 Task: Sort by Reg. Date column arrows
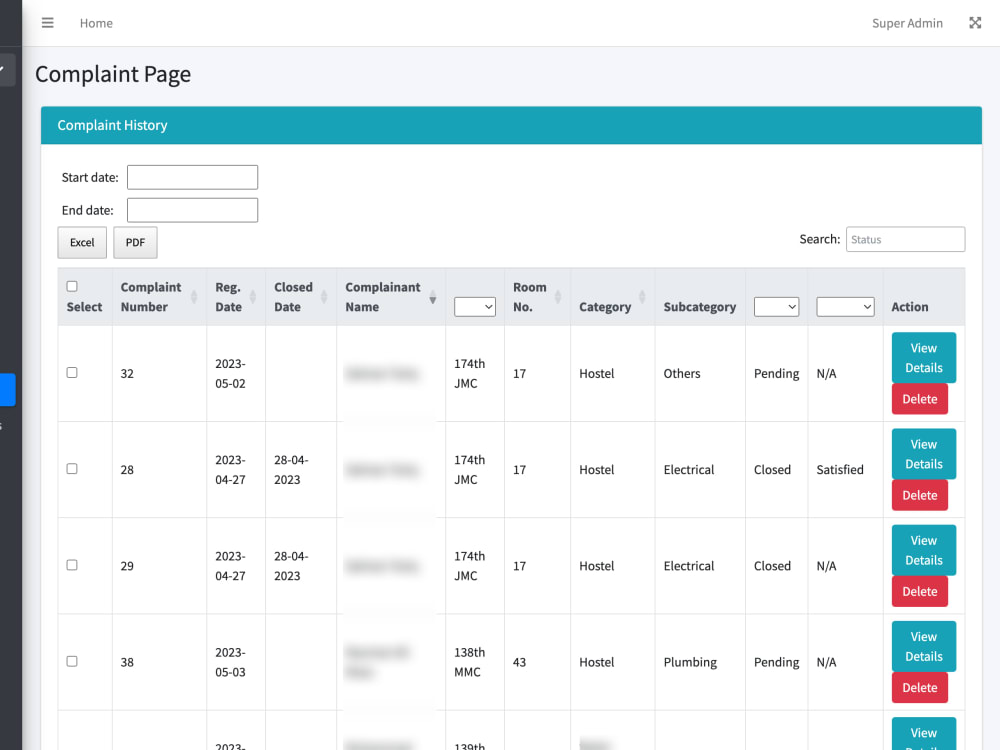click(x=253, y=297)
